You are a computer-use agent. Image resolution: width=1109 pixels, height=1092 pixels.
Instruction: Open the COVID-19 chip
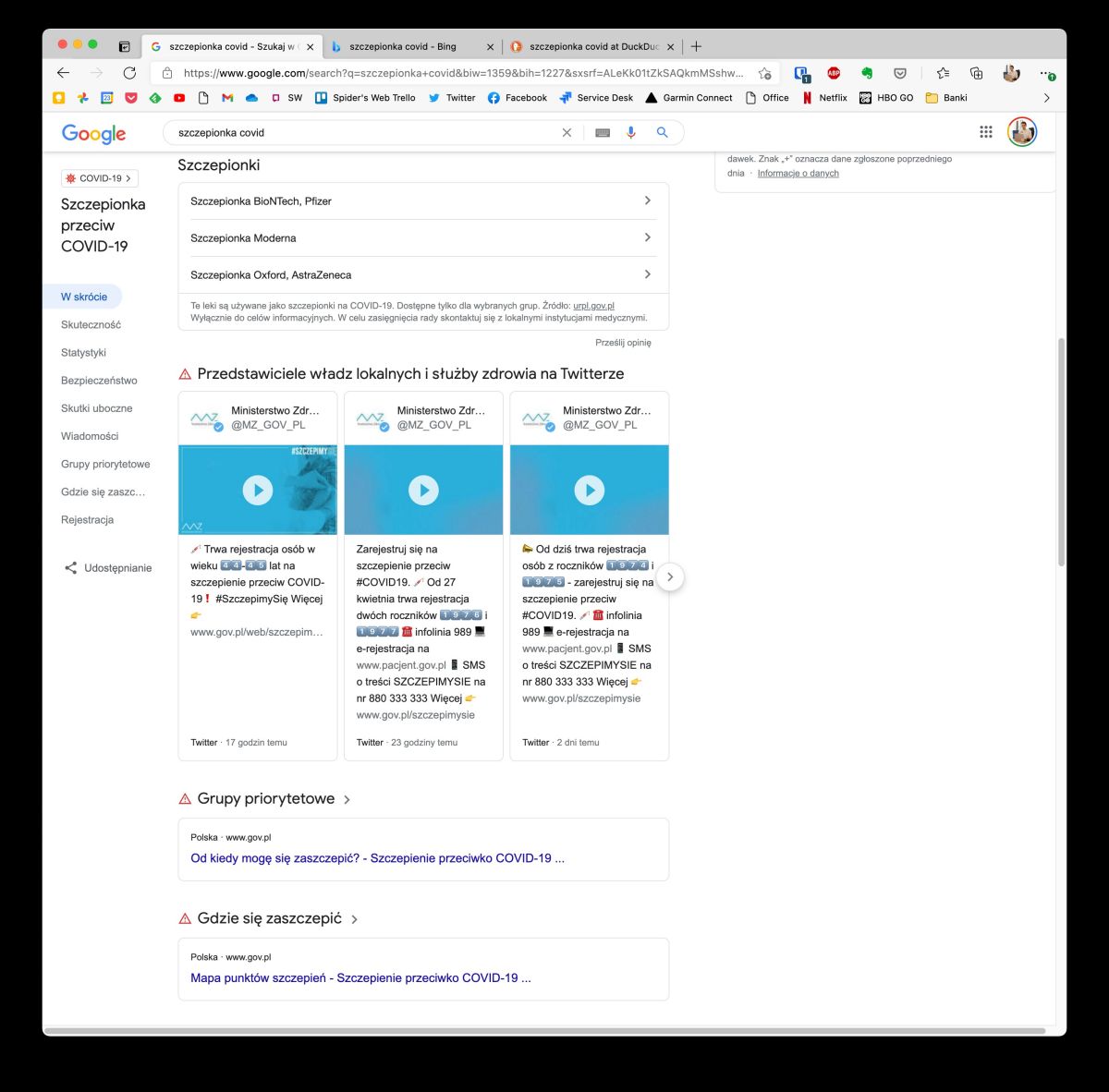(100, 178)
